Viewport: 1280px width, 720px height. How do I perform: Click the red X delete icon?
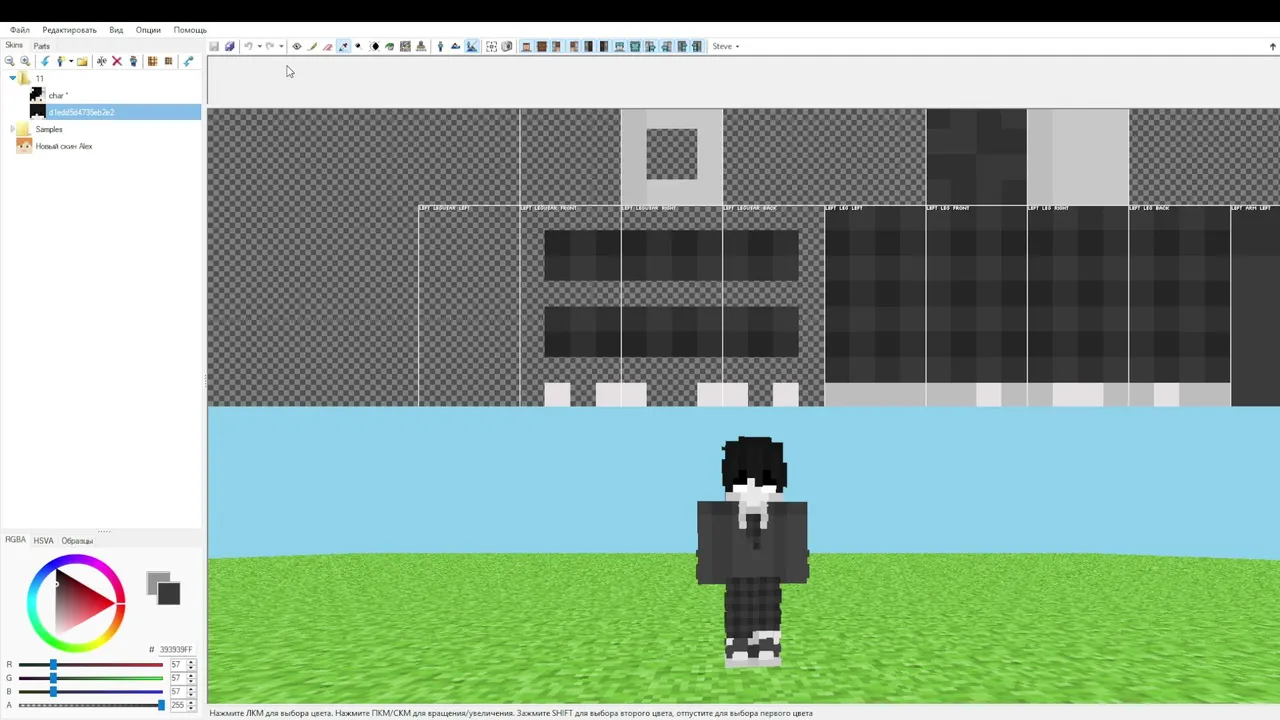[117, 61]
